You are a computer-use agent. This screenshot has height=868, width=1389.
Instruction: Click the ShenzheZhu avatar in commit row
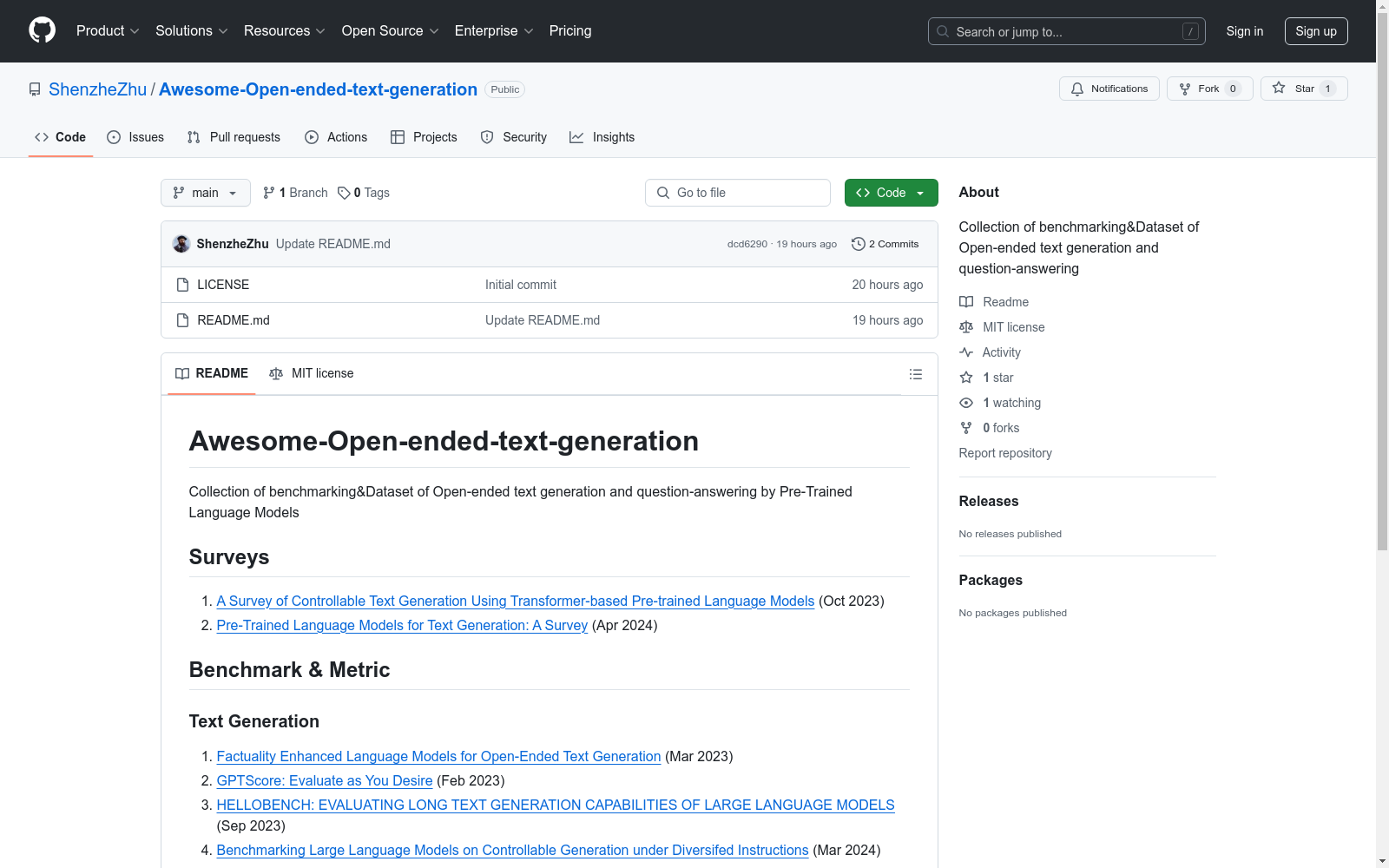click(x=181, y=244)
